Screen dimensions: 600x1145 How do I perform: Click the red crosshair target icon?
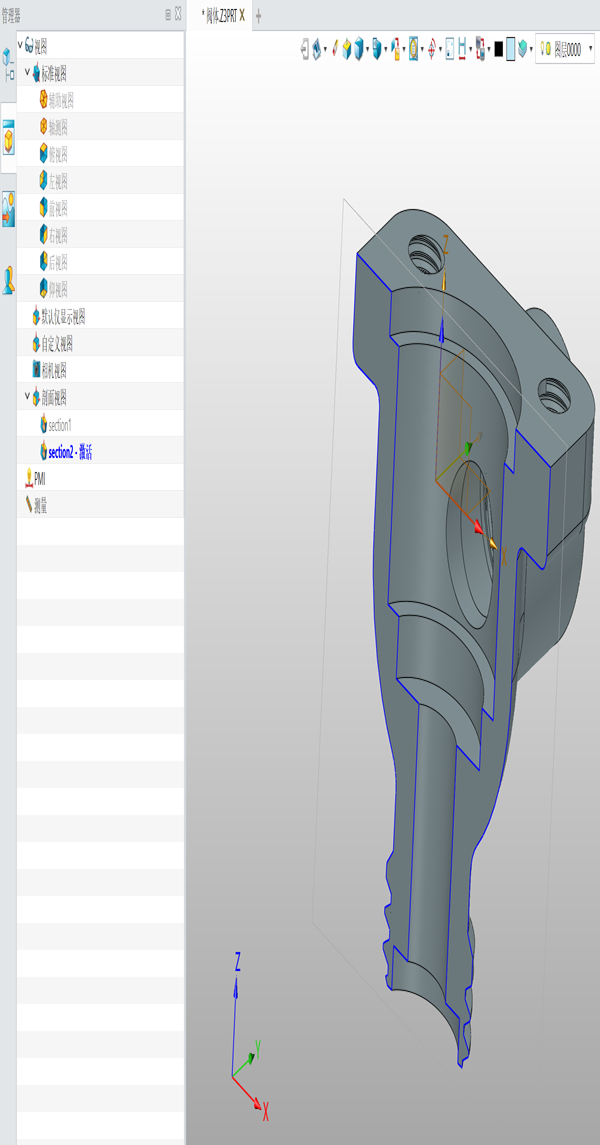coord(431,49)
